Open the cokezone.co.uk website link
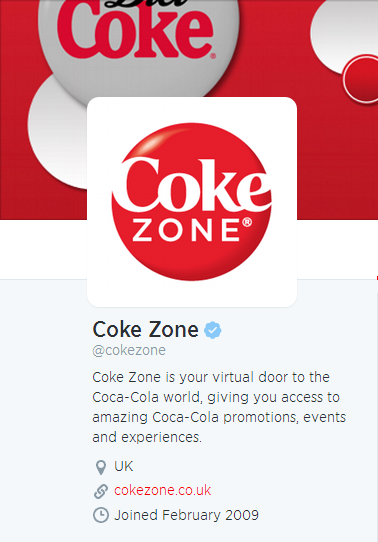 click(x=162, y=490)
